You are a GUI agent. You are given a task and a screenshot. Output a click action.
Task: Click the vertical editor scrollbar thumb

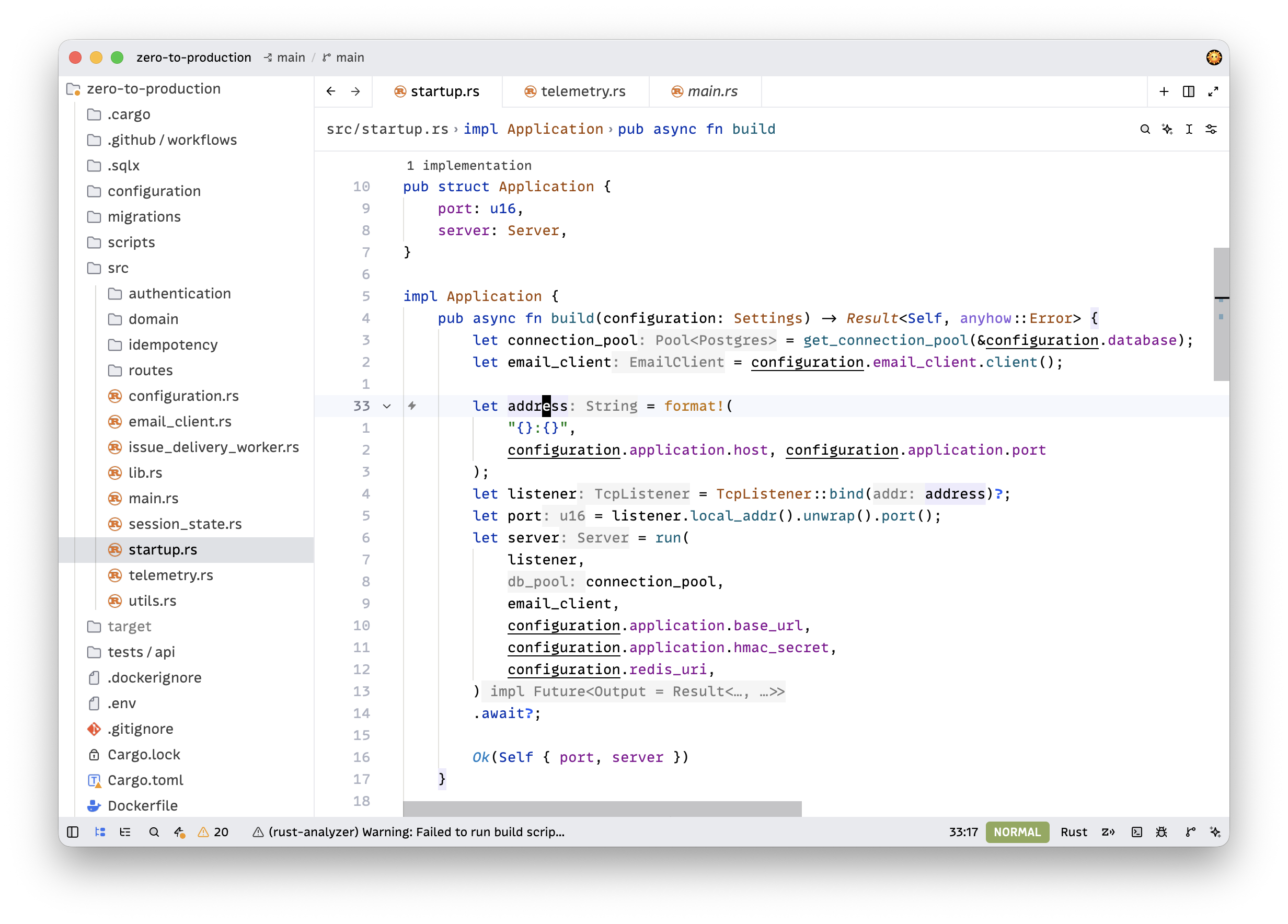coord(1221,314)
